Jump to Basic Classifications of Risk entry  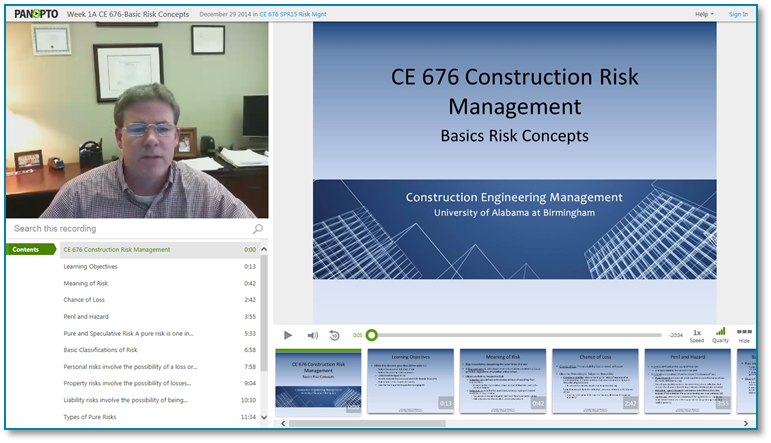[100, 350]
